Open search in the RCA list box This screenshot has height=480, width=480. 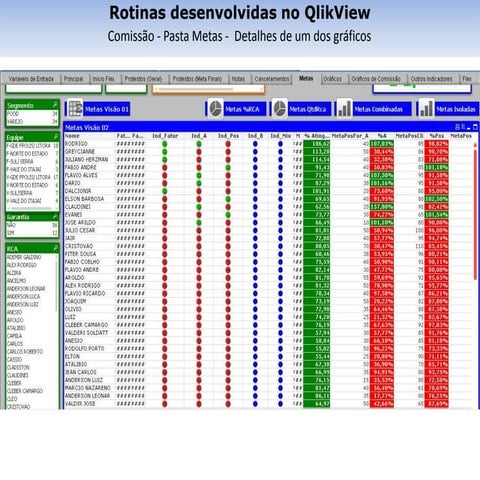pos(55,248)
